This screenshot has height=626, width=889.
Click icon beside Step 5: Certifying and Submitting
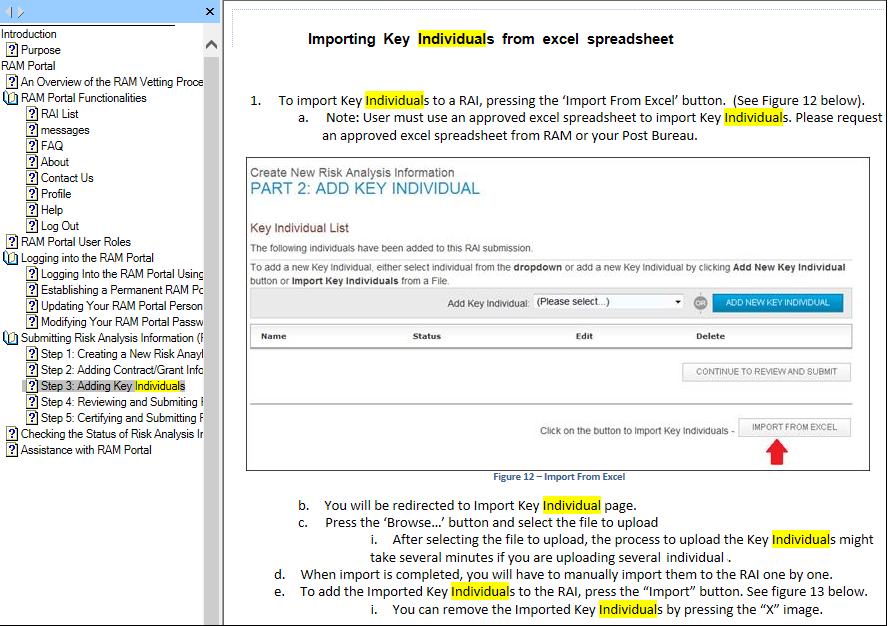[x=32, y=418]
